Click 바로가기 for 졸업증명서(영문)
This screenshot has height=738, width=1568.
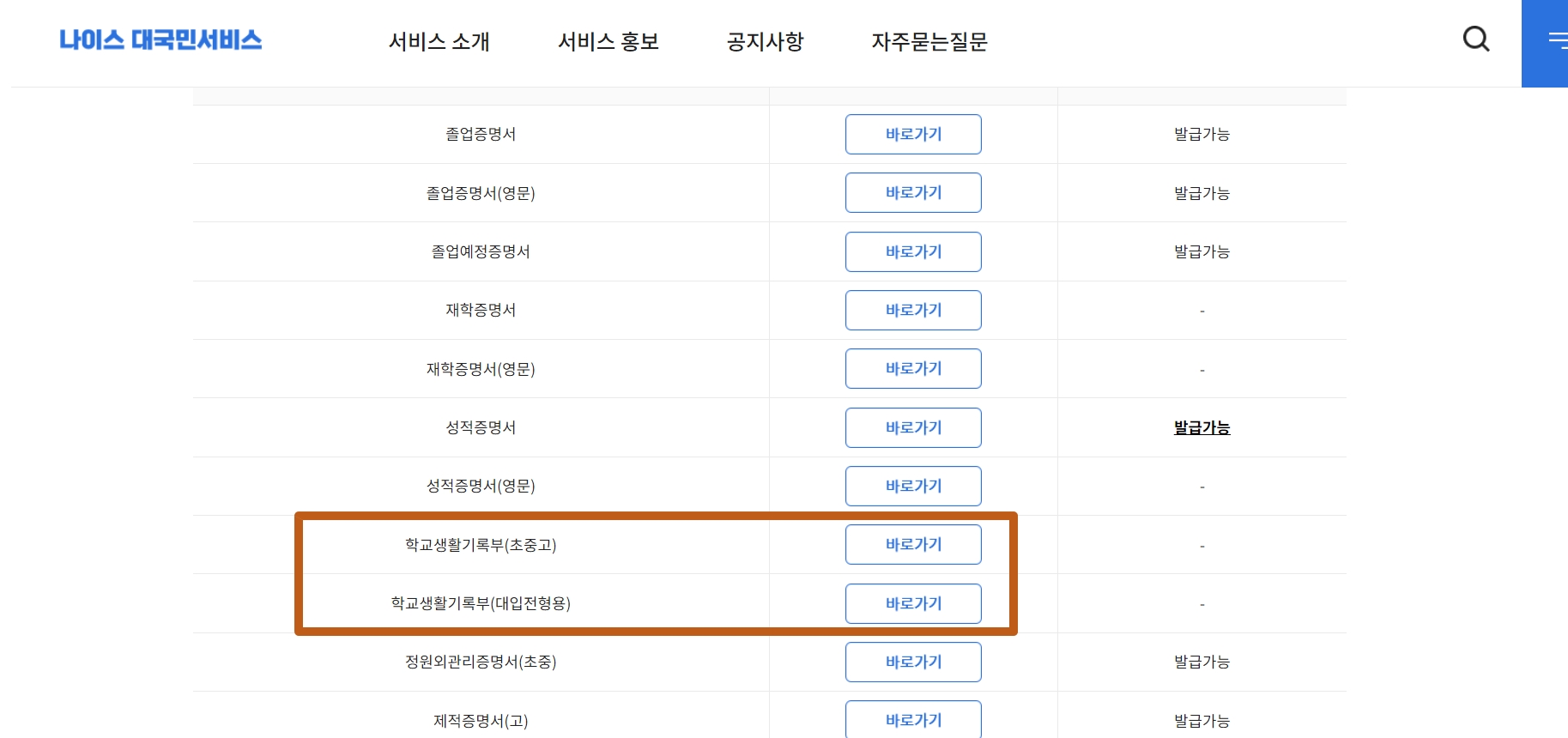pyautogui.click(x=912, y=192)
